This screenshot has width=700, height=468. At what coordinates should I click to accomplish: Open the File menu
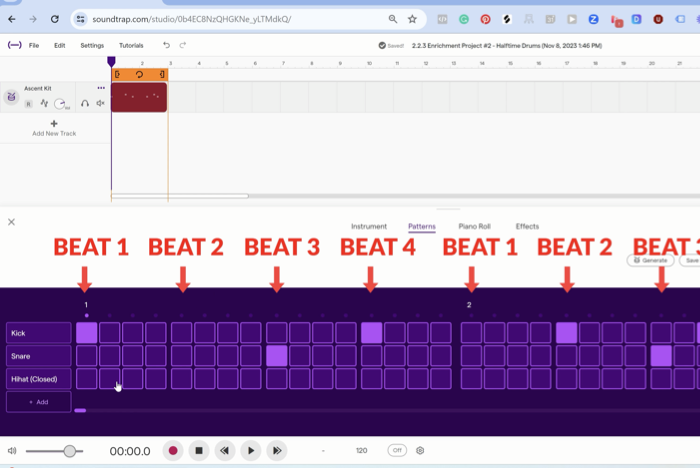tap(34, 46)
